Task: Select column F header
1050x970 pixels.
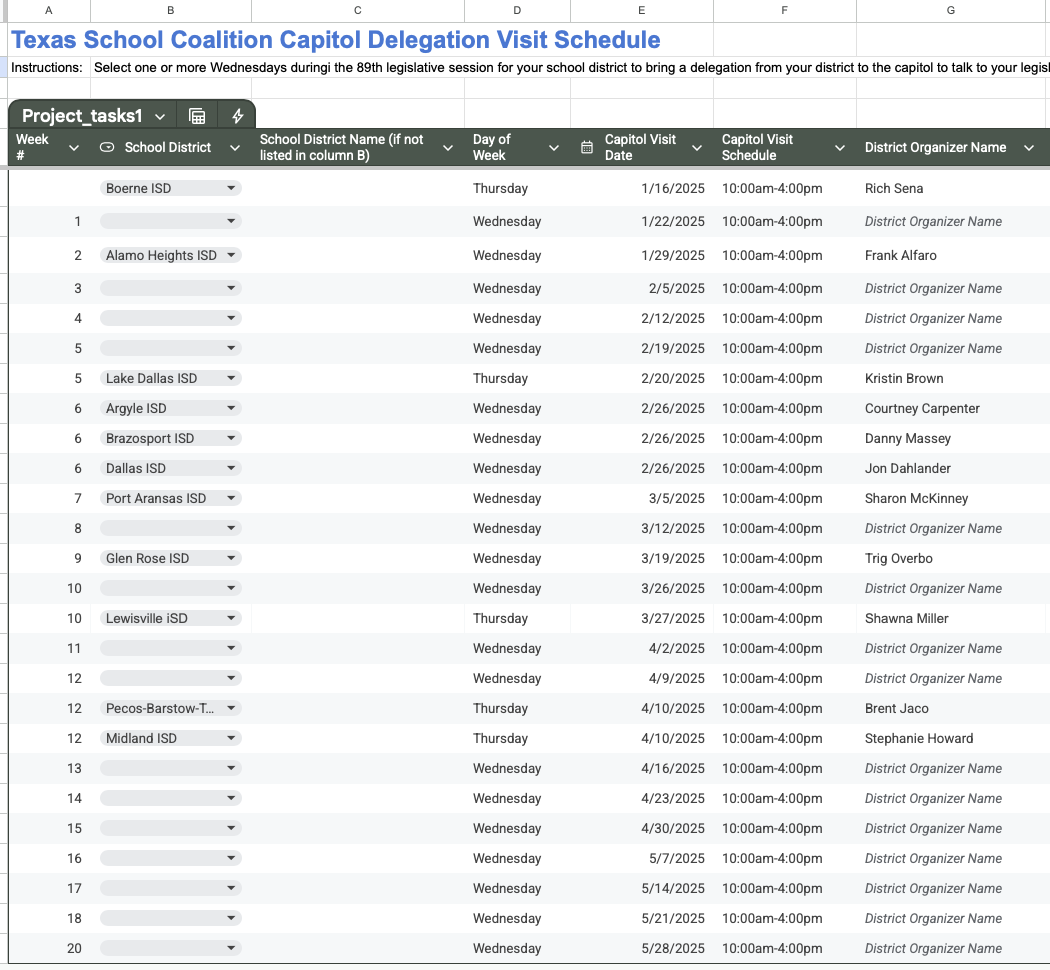Action: point(784,11)
